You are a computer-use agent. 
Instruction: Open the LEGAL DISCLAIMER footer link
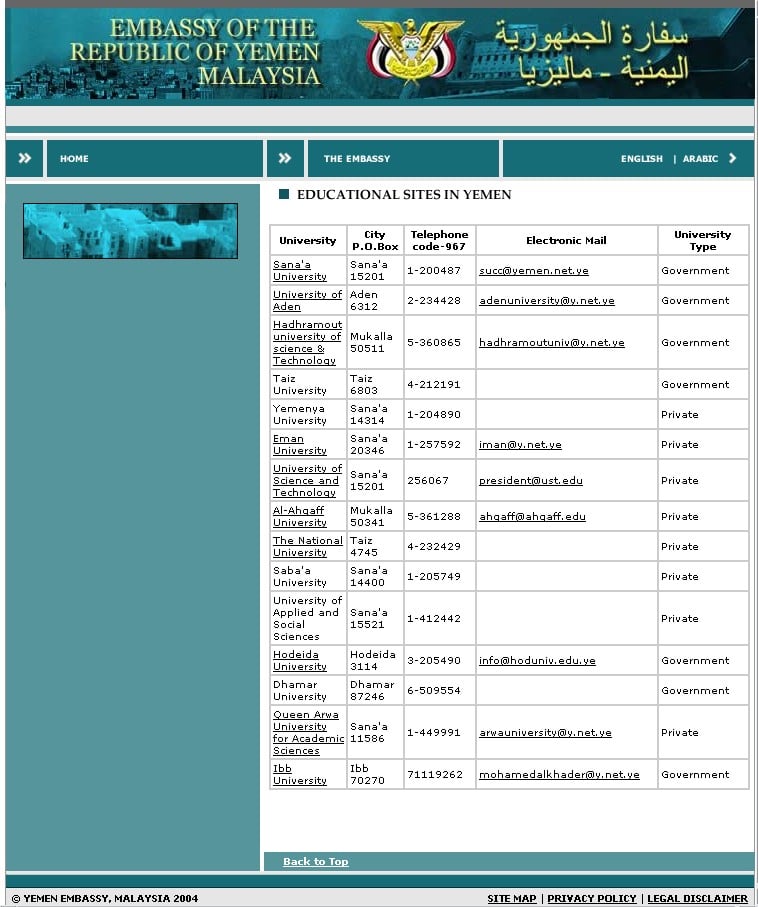[x=697, y=898]
